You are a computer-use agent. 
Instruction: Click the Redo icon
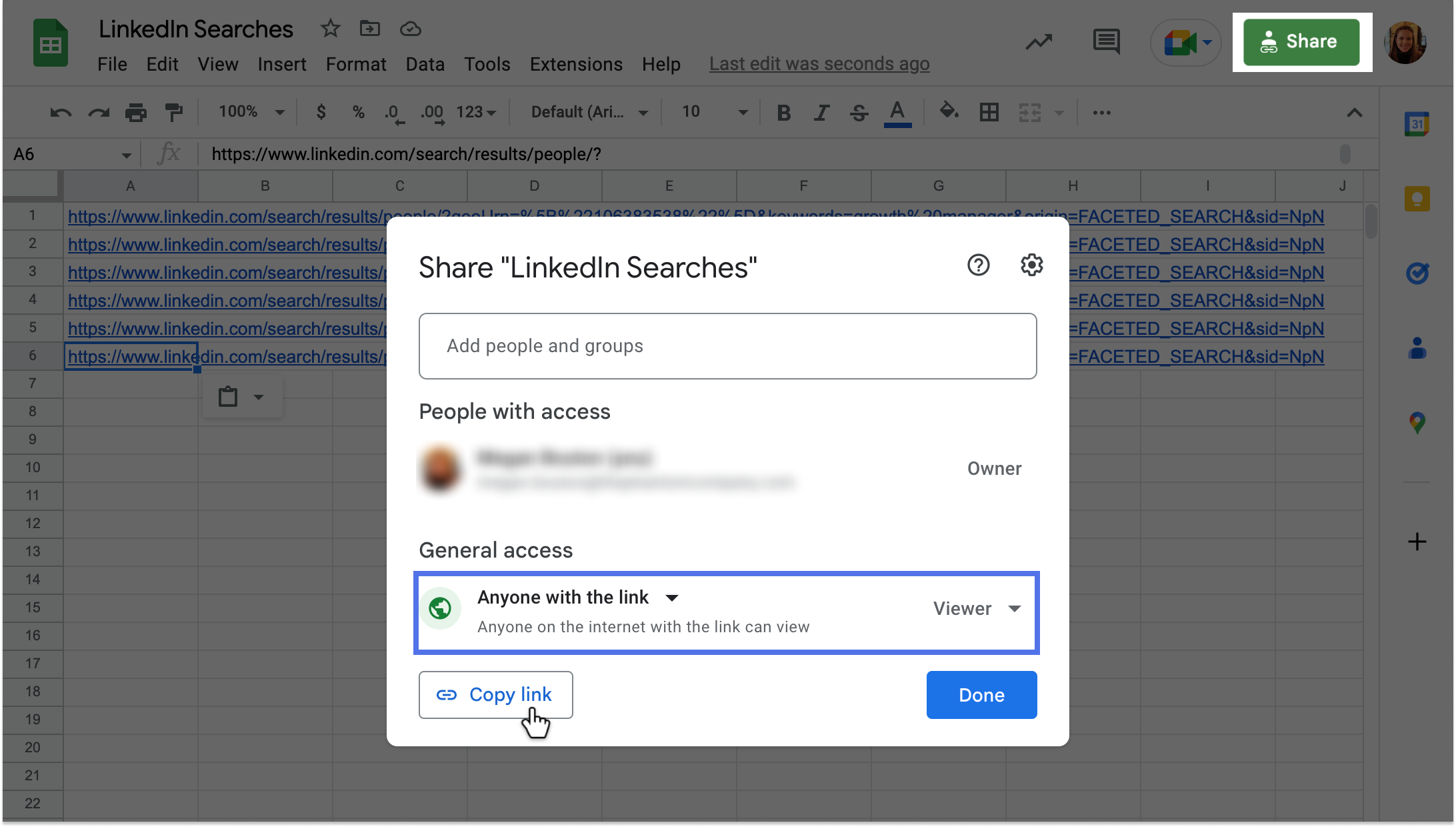click(99, 113)
